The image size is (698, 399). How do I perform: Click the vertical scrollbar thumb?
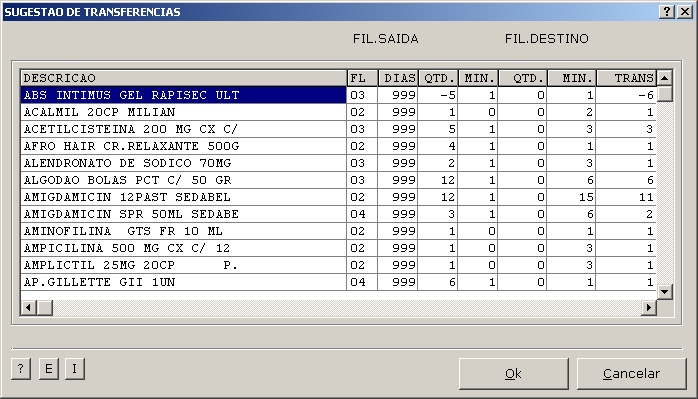(x=665, y=94)
